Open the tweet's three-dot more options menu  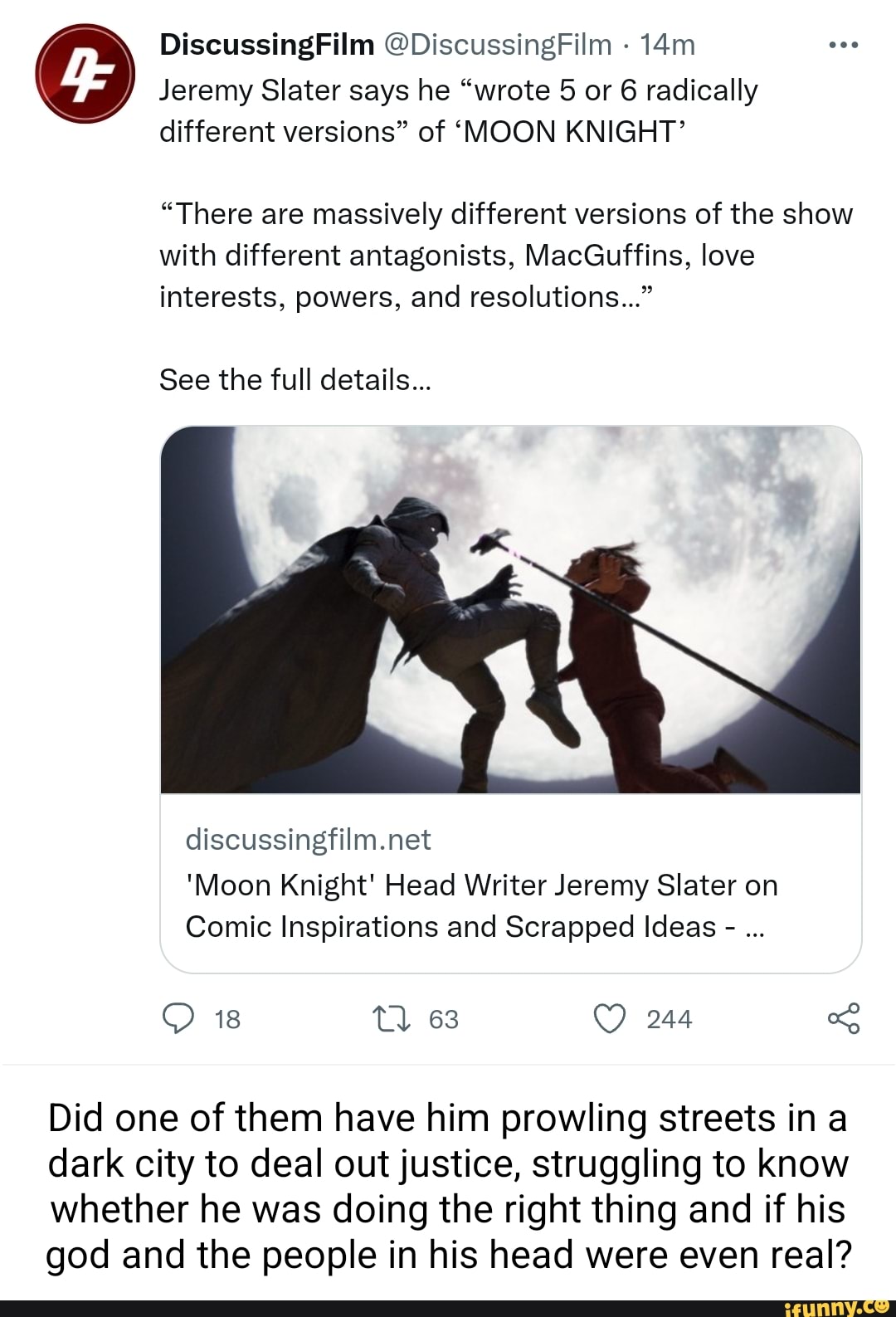843,45
